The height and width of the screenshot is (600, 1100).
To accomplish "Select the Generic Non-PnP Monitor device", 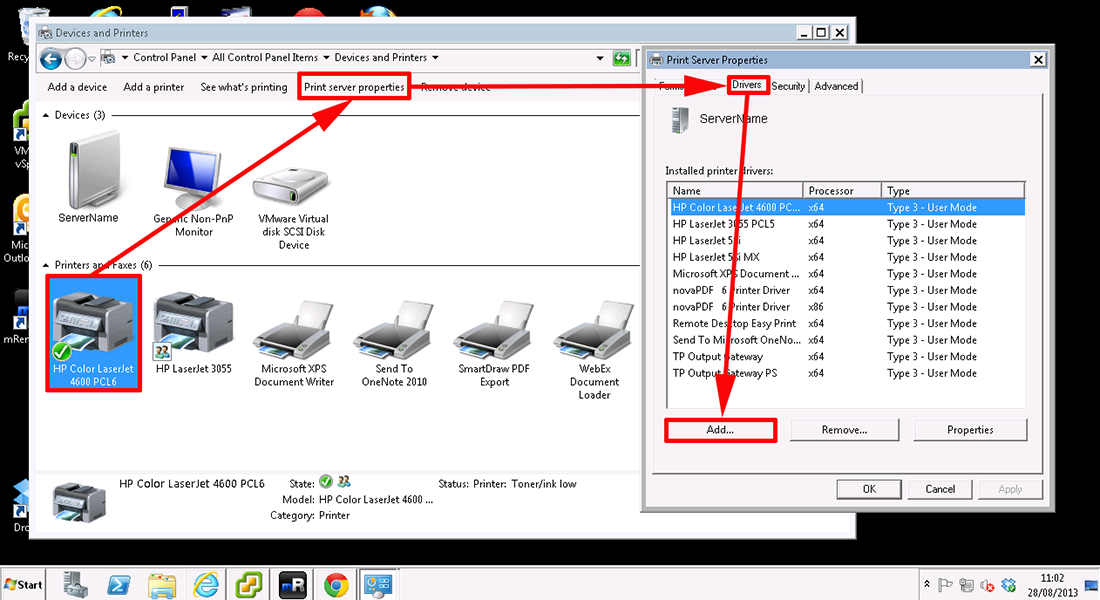I will (194, 191).
